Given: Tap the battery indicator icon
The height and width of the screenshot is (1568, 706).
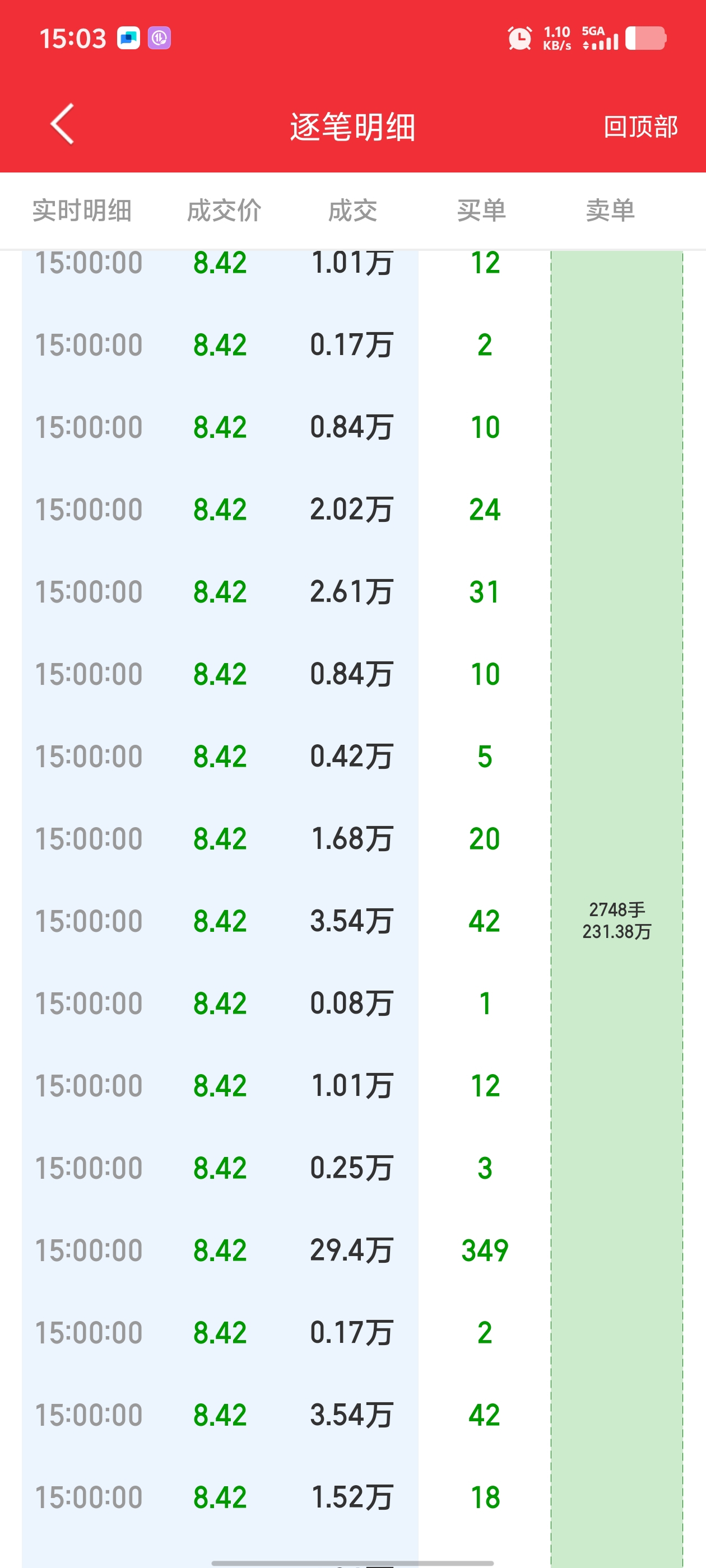Looking at the screenshot, I should (645, 38).
